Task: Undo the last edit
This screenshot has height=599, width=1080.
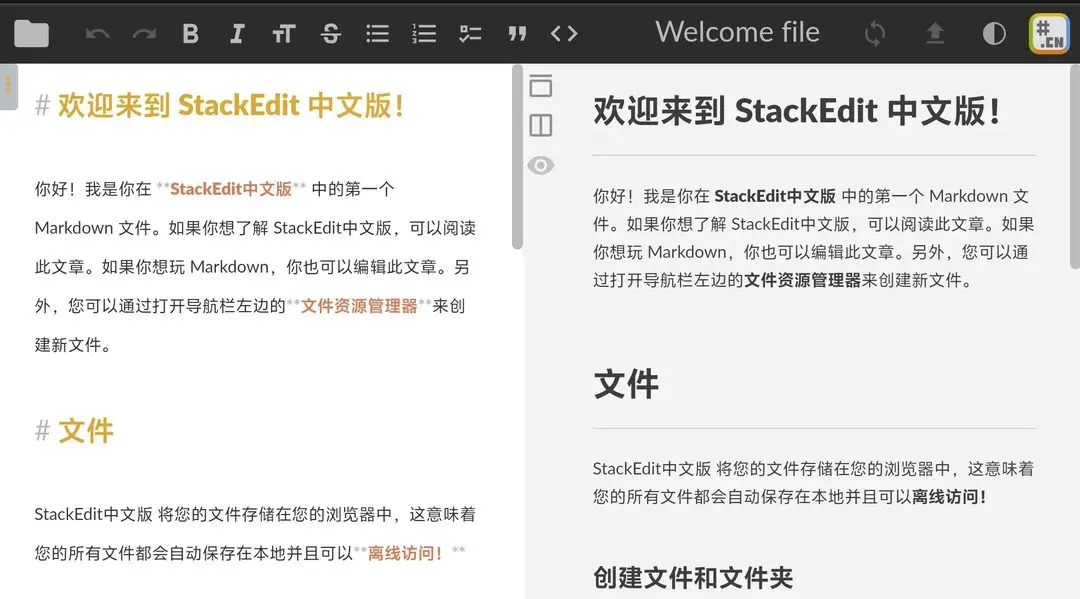Action: pos(97,32)
